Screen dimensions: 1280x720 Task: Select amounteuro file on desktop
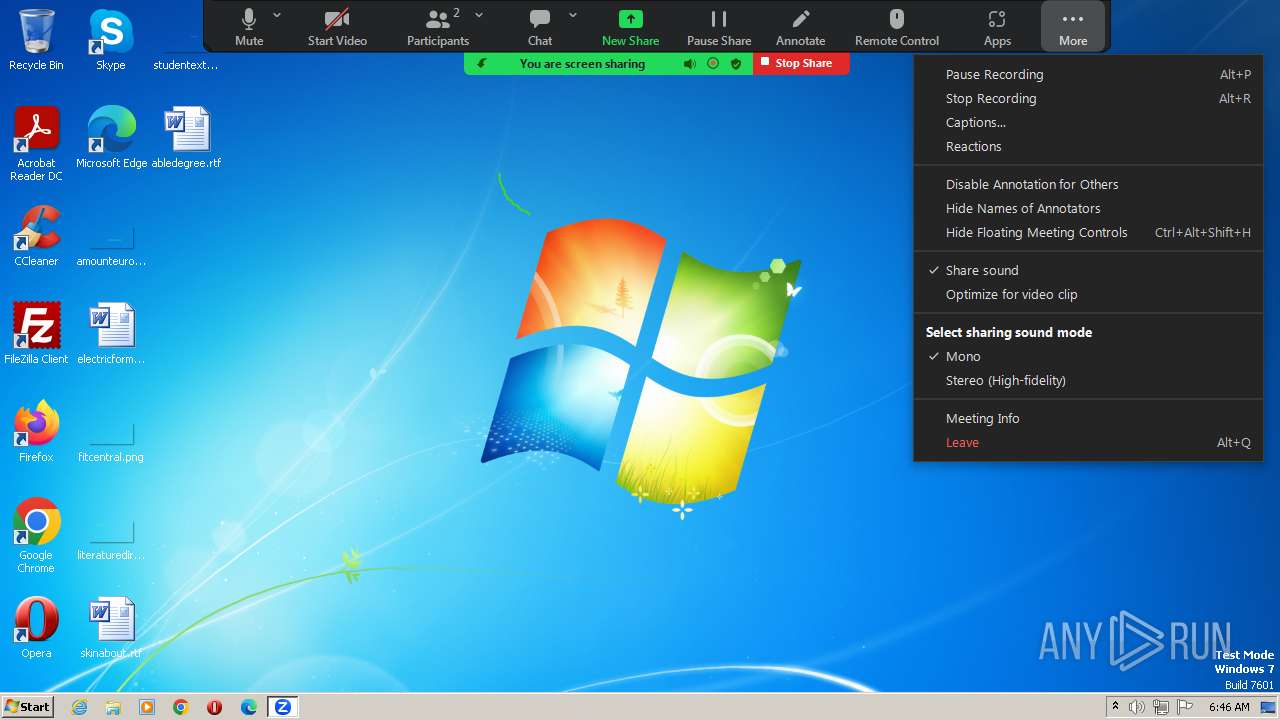pos(111,247)
